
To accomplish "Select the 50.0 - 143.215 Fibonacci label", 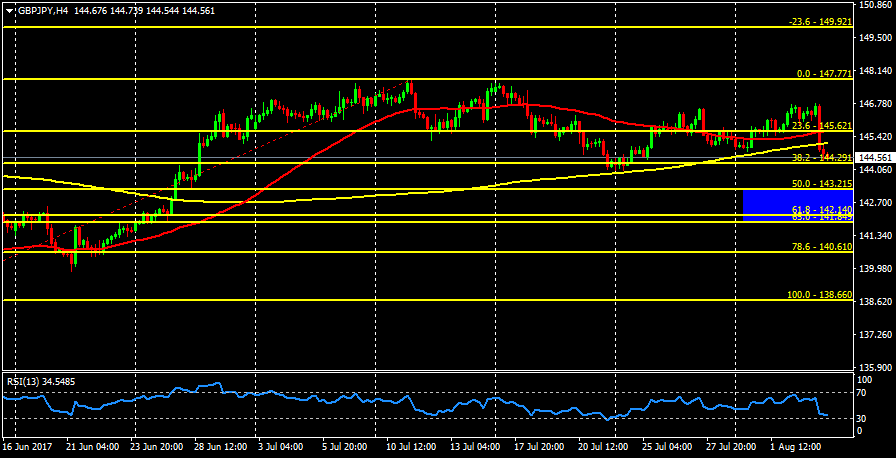I will click(821, 184).
